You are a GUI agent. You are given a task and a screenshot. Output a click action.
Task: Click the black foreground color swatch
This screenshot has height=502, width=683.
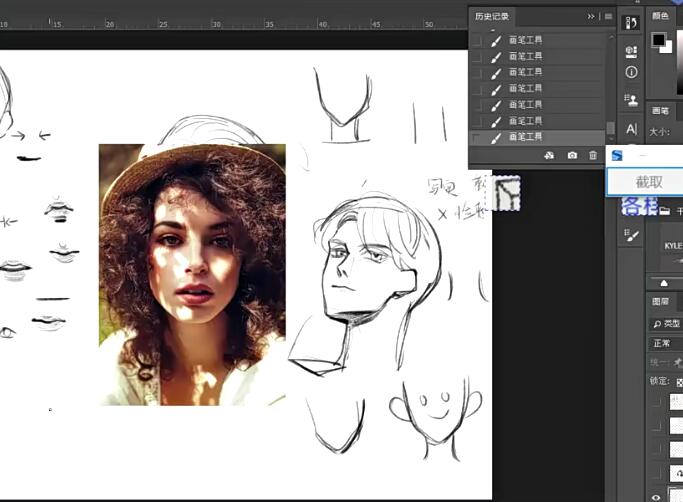[659, 40]
